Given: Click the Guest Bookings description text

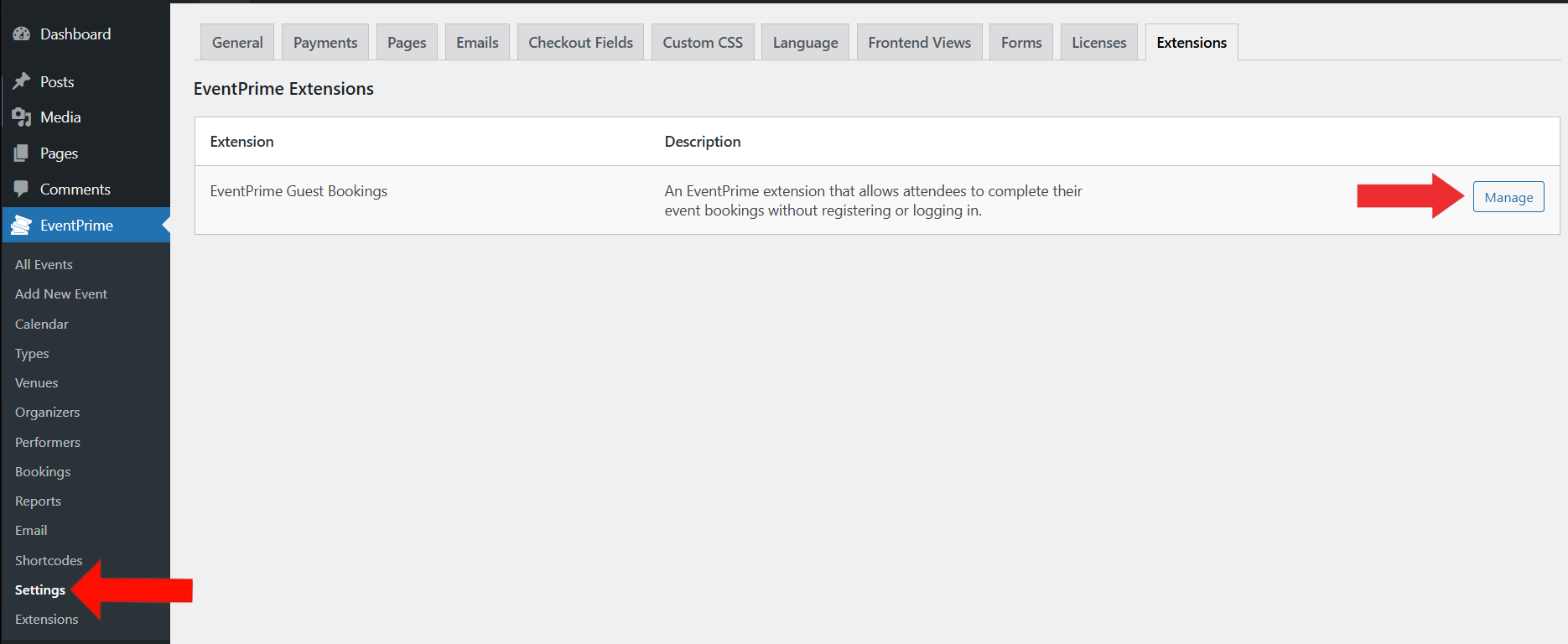Looking at the screenshot, I should (873, 200).
